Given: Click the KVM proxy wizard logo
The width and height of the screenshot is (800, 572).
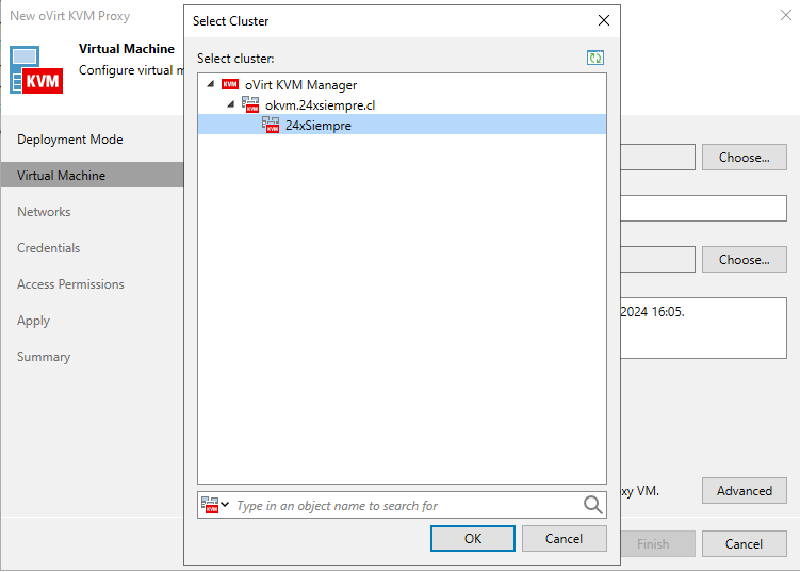Looking at the screenshot, I should [x=36, y=71].
